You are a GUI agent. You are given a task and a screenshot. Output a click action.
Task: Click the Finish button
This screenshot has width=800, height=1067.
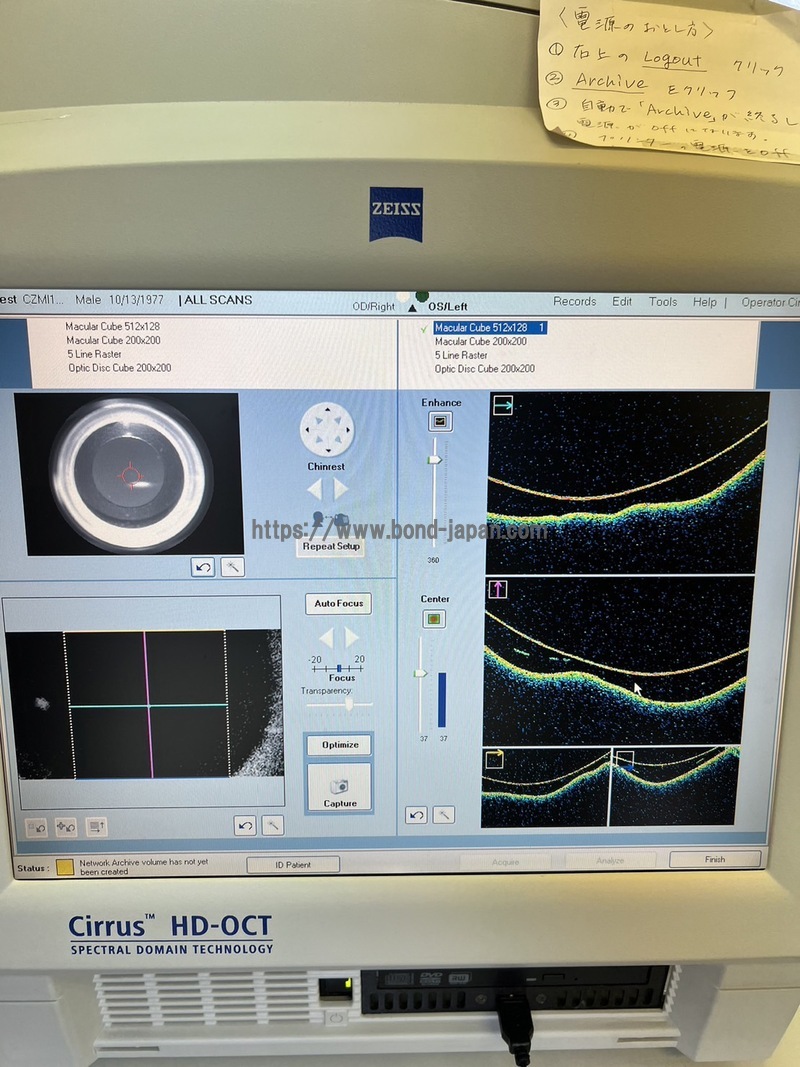[x=715, y=859]
